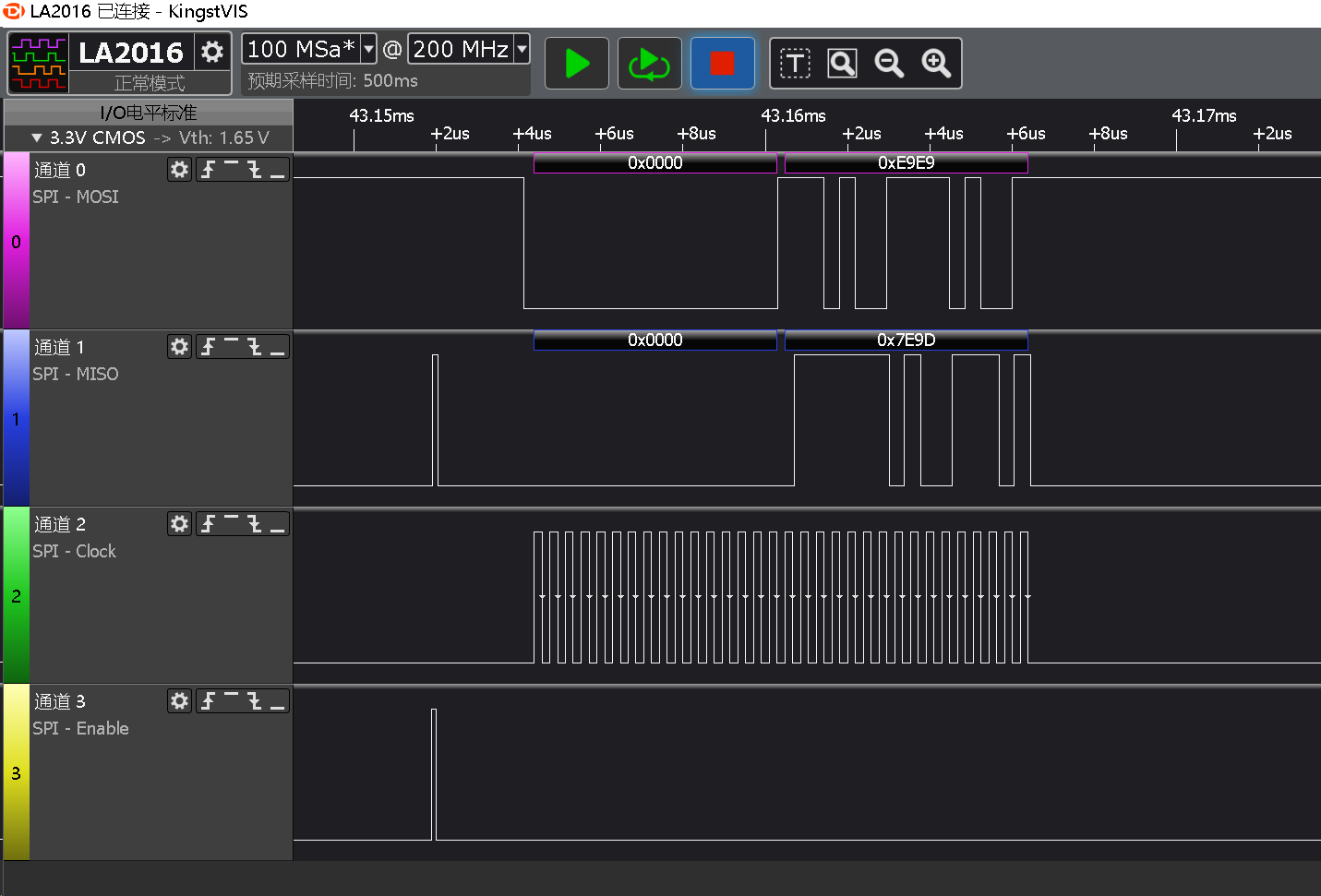This screenshot has width=1321, height=896.
Task: Start single capture with green play button
Action: [577, 64]
